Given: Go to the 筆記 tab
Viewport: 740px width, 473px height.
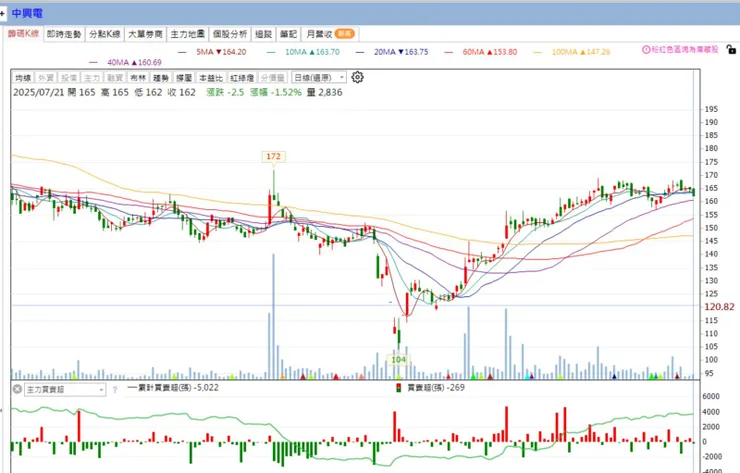Looking at the screenshot, I should coord(288,34).
